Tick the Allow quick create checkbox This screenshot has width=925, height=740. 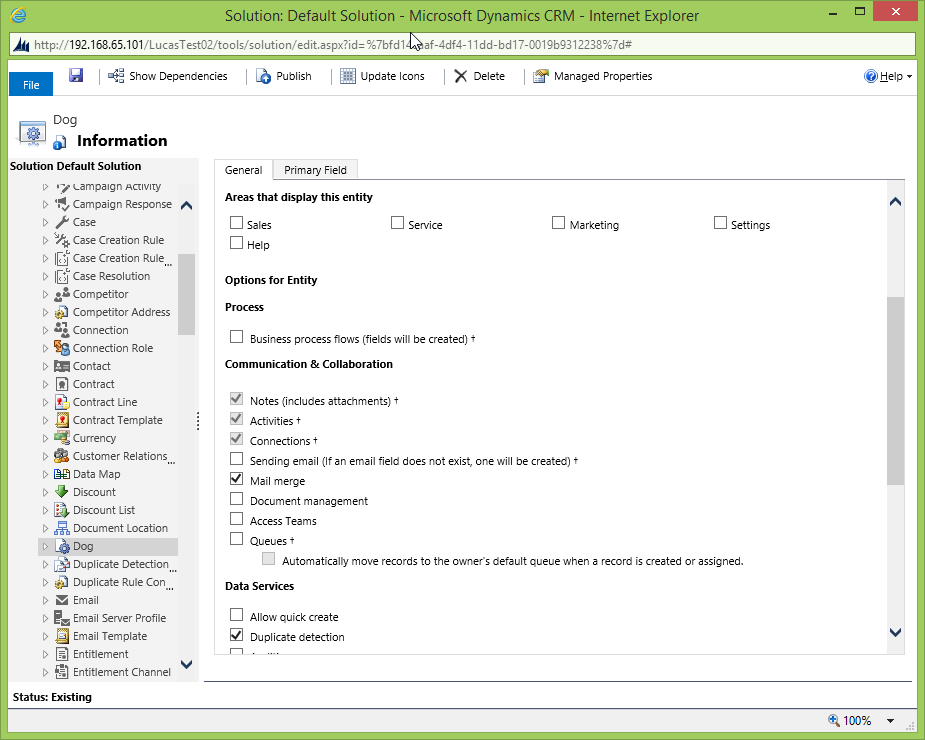[237, 615]
